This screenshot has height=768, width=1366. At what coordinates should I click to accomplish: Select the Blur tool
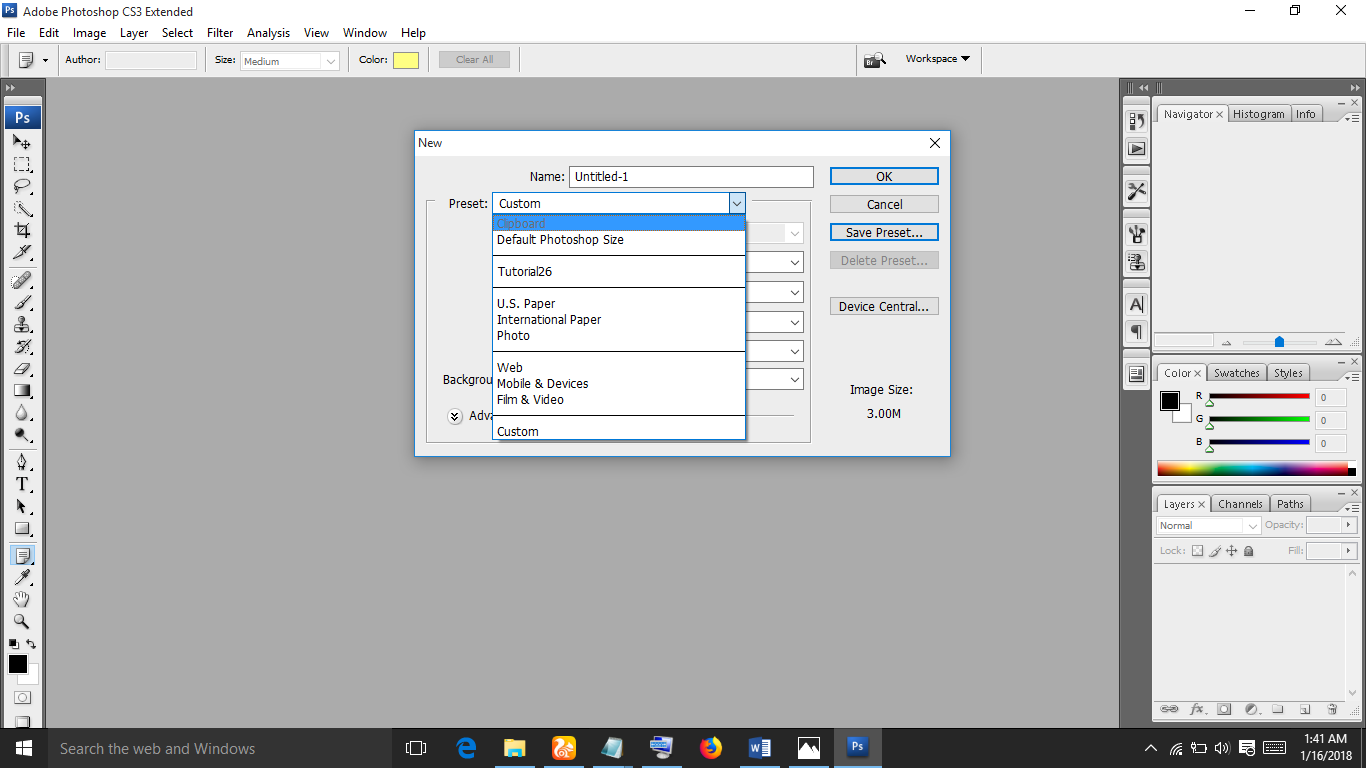[x=22, y=412]
